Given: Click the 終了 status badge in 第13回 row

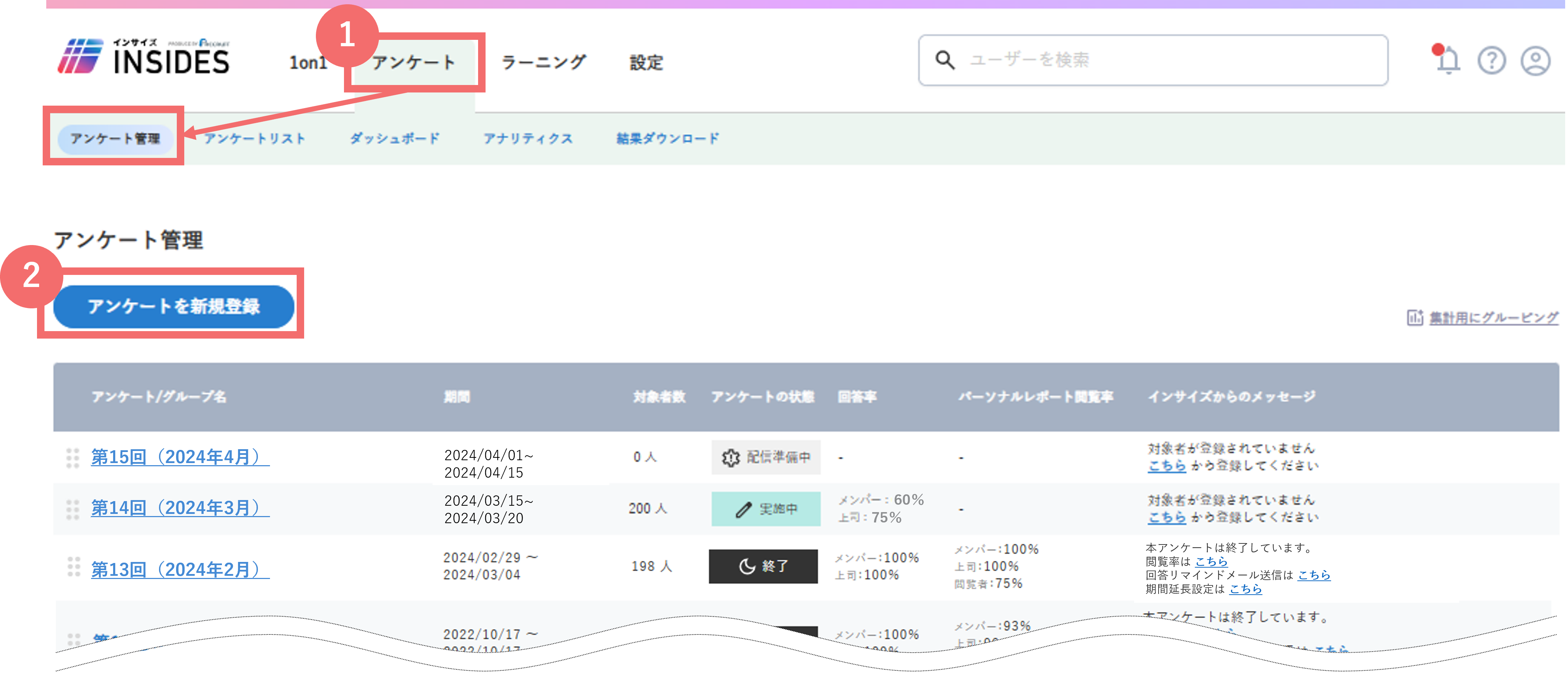Looking at the screenshot, I should (x=763, y=566).
